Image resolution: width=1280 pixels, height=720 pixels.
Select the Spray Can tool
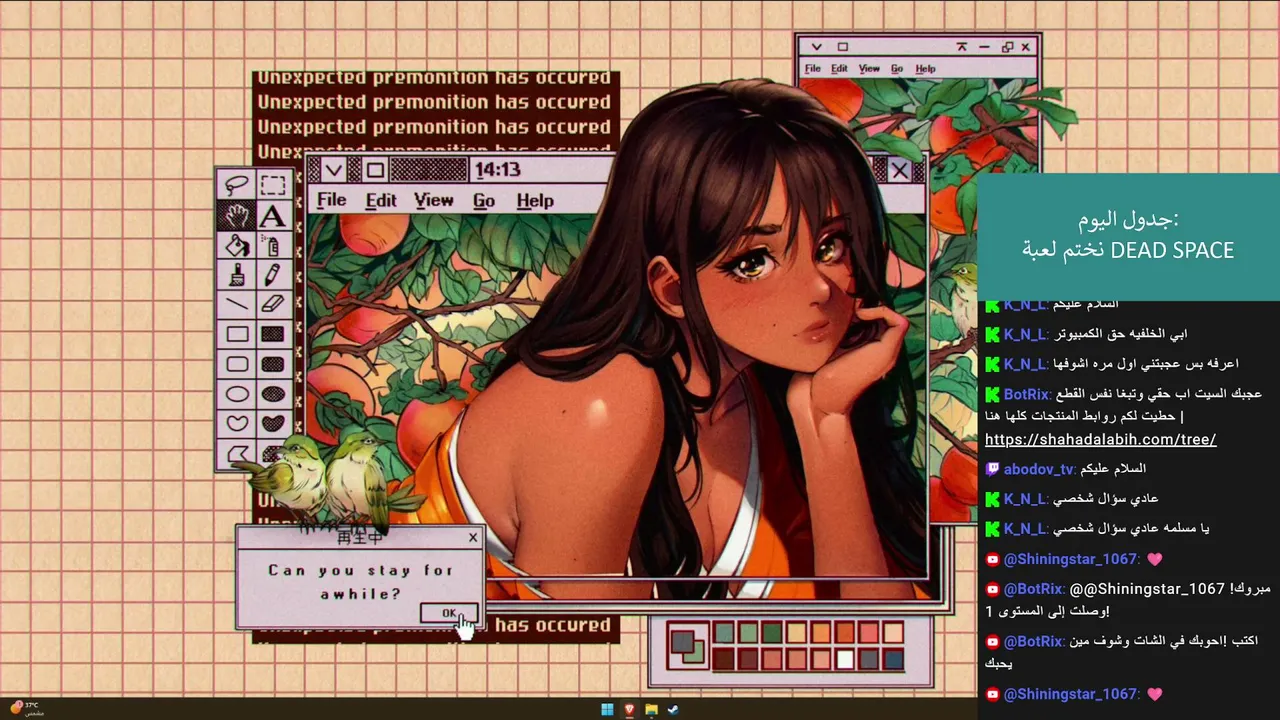click(272, 245)
